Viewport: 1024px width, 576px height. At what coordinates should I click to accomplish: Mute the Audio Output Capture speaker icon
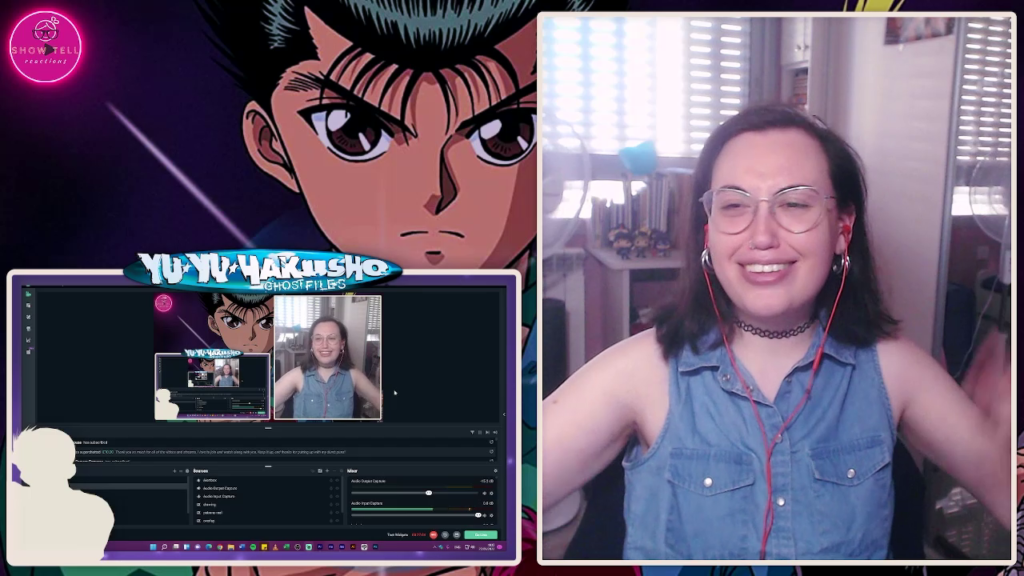point(485,493)
